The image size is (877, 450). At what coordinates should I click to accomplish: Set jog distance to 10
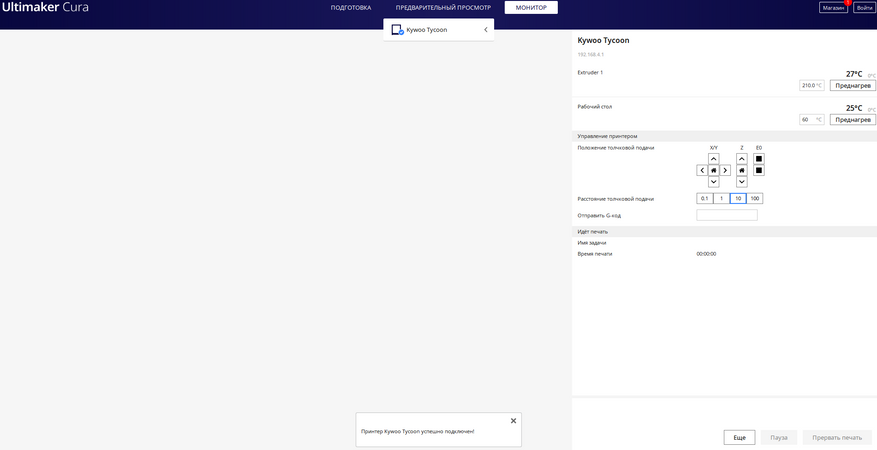[738, 198]
